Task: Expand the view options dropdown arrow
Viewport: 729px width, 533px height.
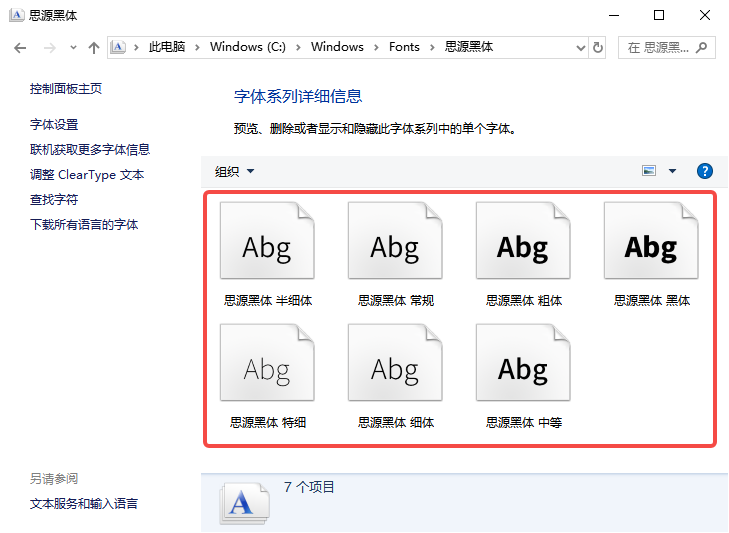Action: coord(672,171)
